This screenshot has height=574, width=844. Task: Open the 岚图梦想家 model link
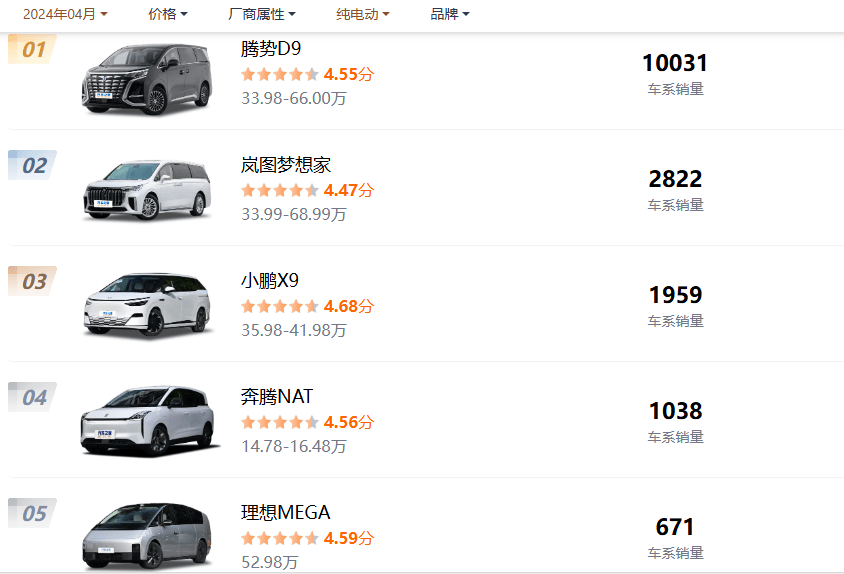[285, 165]
